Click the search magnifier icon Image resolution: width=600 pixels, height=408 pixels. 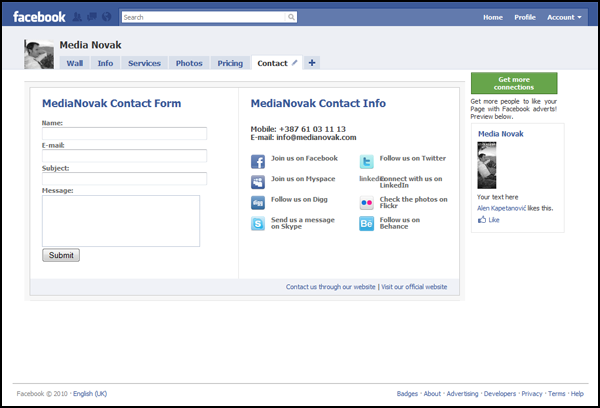pyautogui.click(x=291, y=17)
